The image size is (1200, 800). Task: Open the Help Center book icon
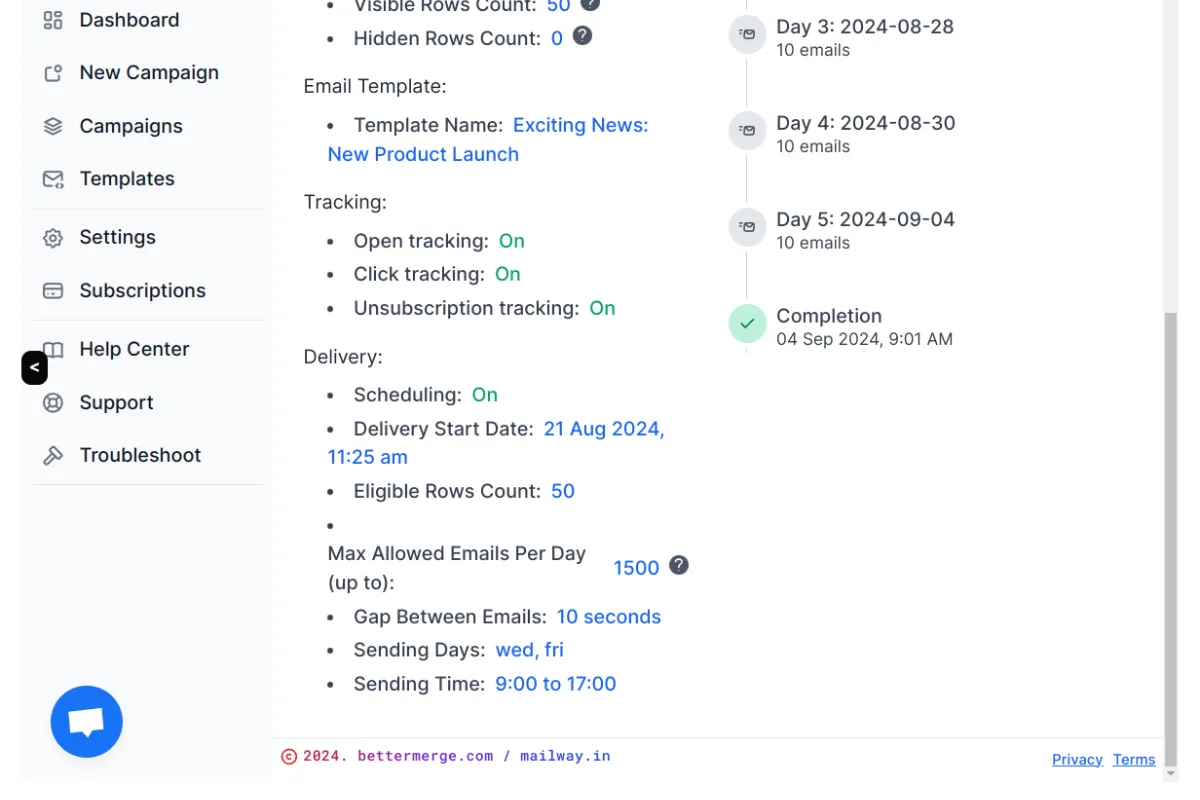(52, 349)
